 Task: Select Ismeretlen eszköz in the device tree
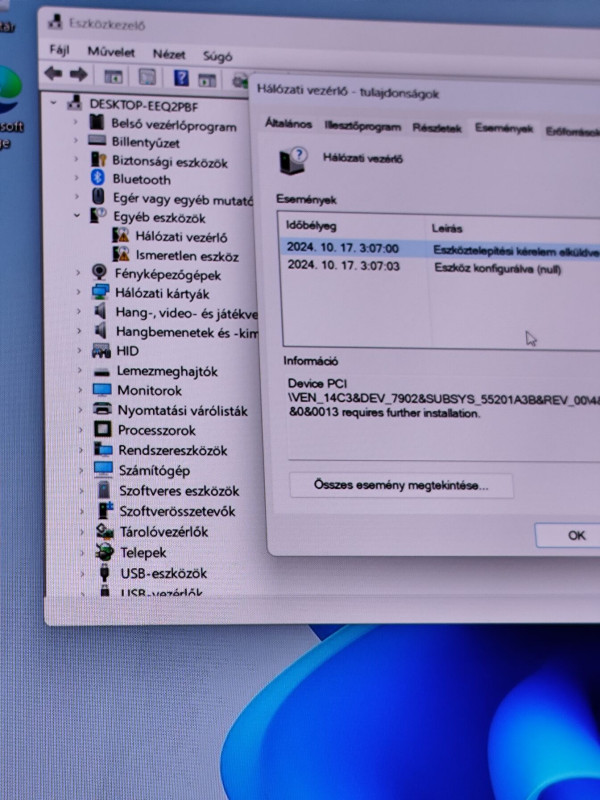187,256
